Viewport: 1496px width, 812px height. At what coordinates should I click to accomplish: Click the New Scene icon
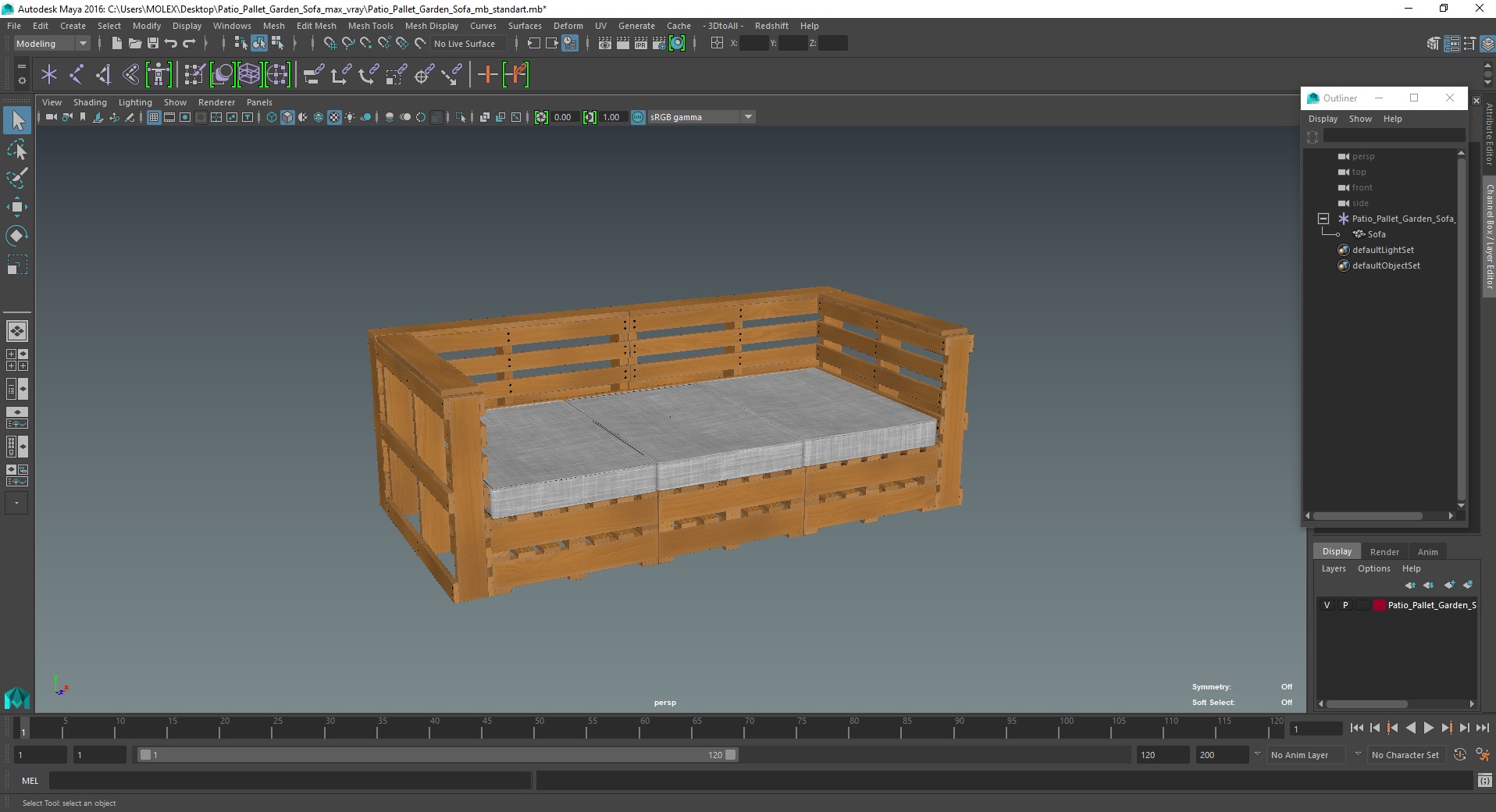[x=116, y=44]
